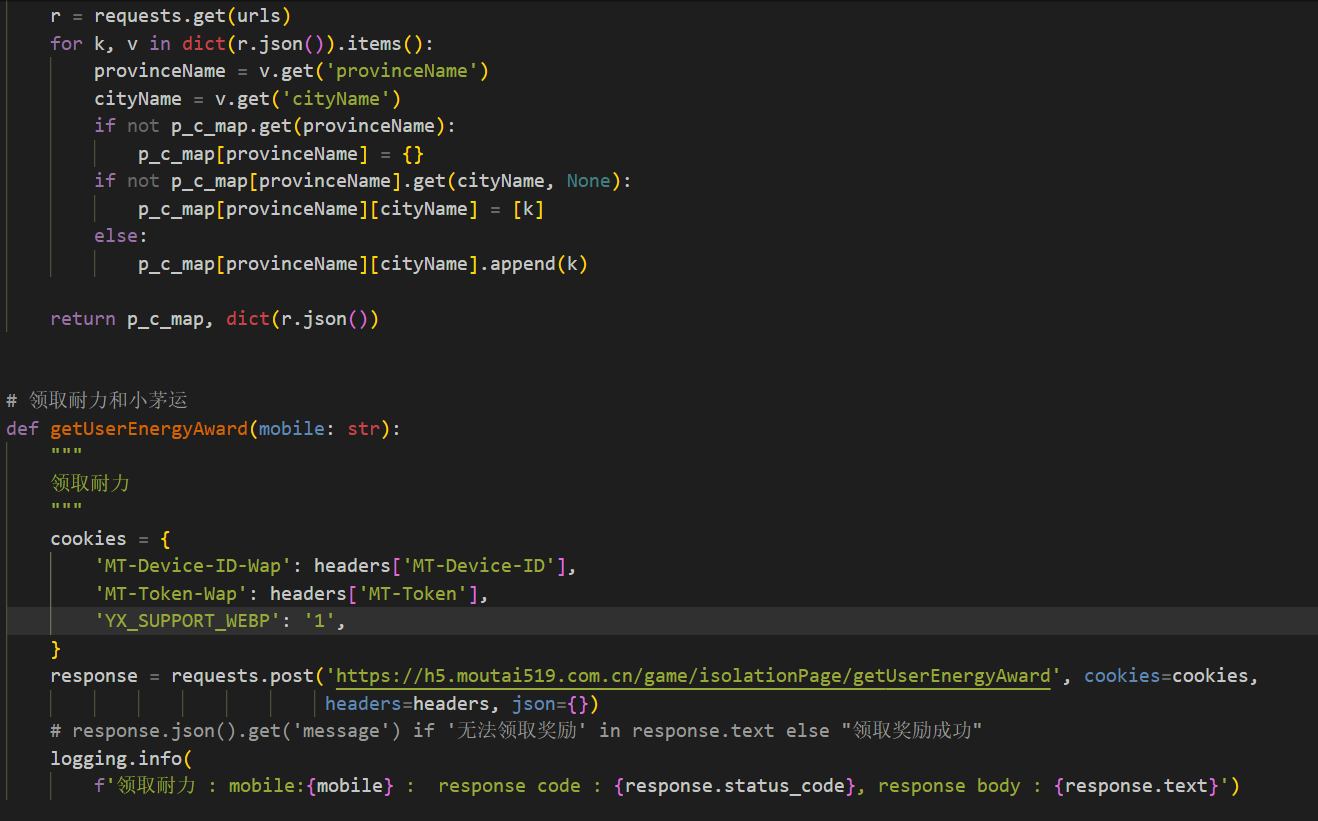This screenshot has width=1318, height=821.
Task: Click the 'mobile' parameter in the def signature
Action: coord(292,429)
